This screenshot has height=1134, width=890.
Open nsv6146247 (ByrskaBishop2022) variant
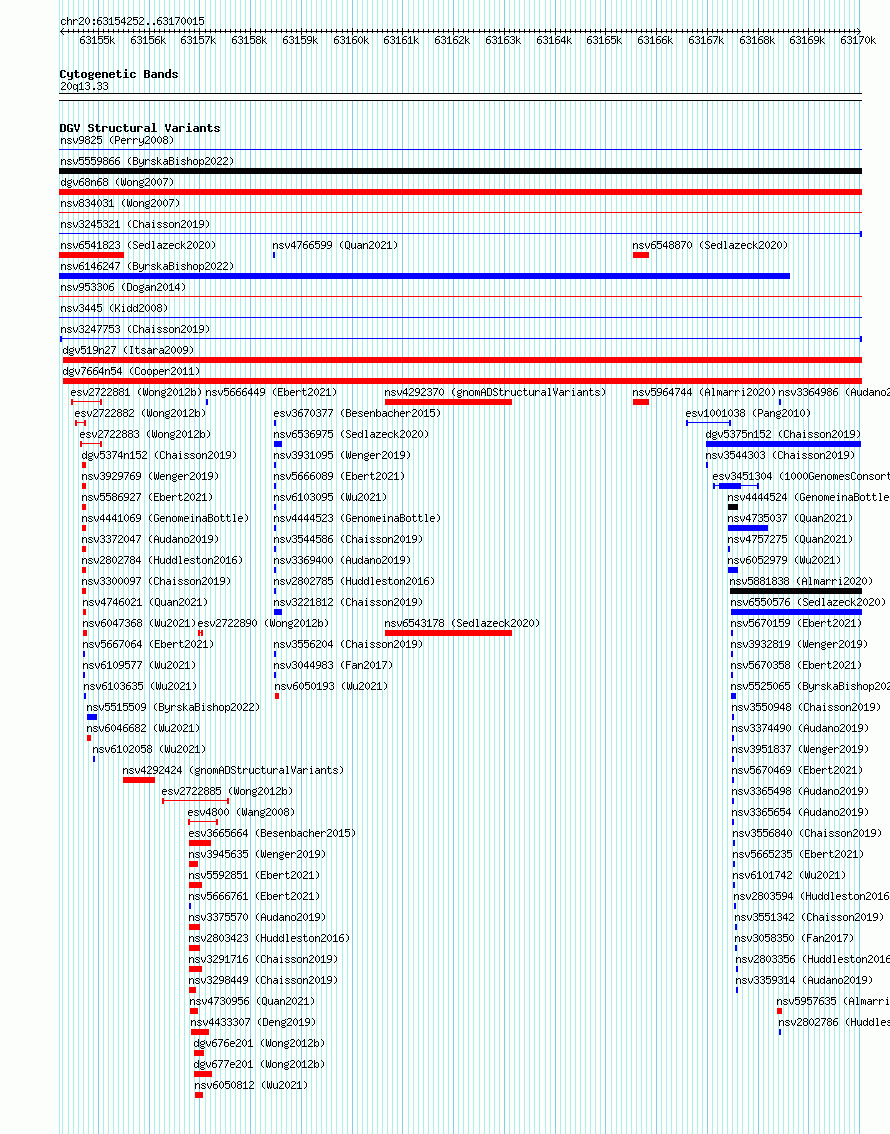tap(147, 266)
